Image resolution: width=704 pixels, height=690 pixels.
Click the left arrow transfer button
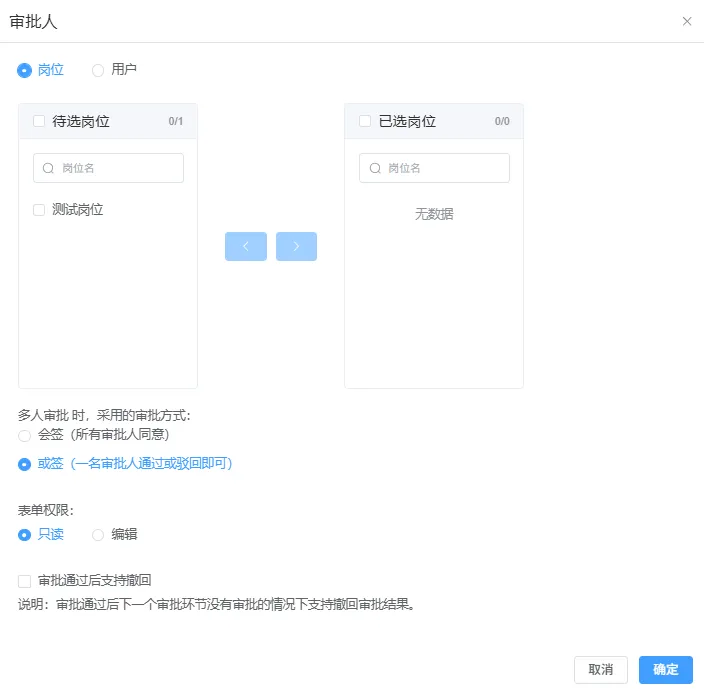tap(246, 246)
